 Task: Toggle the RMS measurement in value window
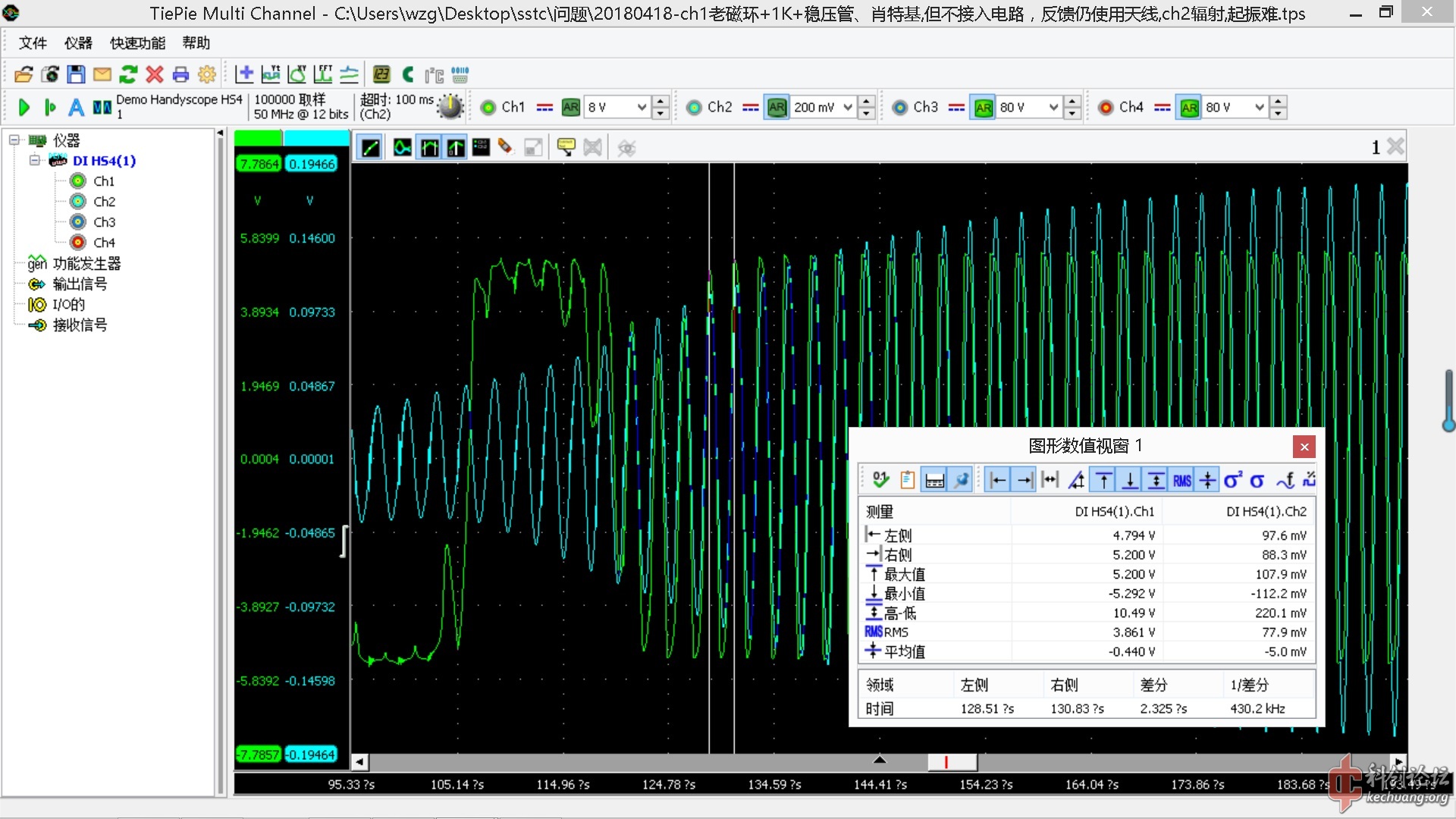pyautogui.click(x=1181, y=480)
